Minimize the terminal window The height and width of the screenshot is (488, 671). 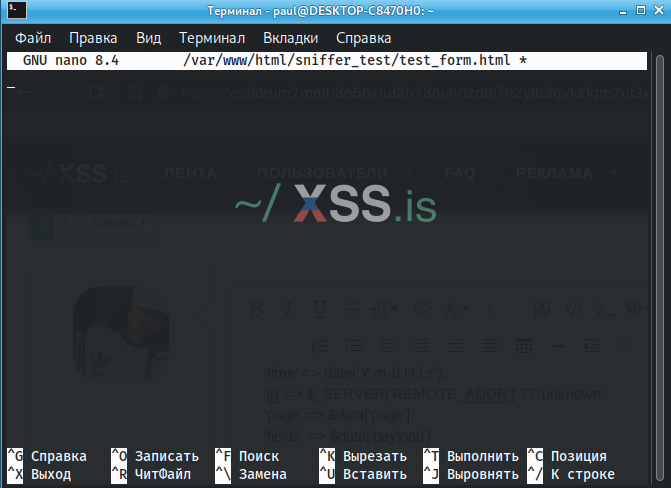[623, 11]
